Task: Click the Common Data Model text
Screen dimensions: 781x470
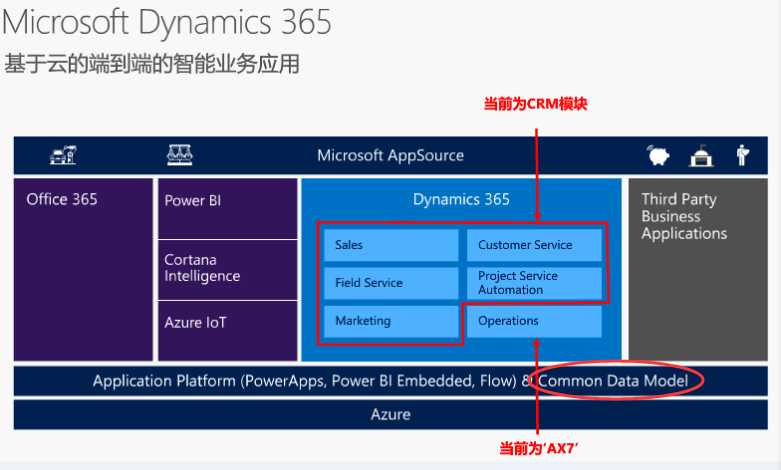Action: (613, 381)
